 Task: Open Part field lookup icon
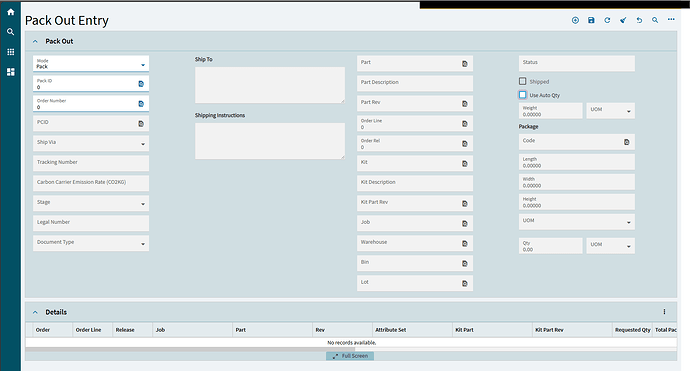pos(465,64)
